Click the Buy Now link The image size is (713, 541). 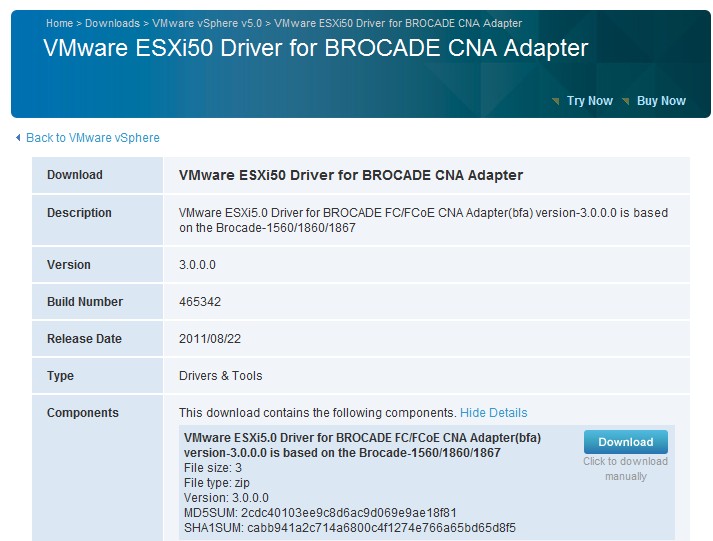click(661, 100)
